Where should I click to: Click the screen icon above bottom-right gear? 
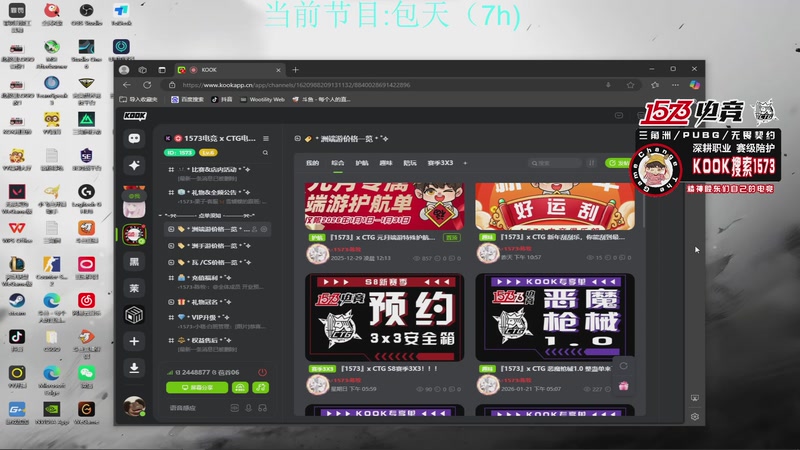pos(694,398)
